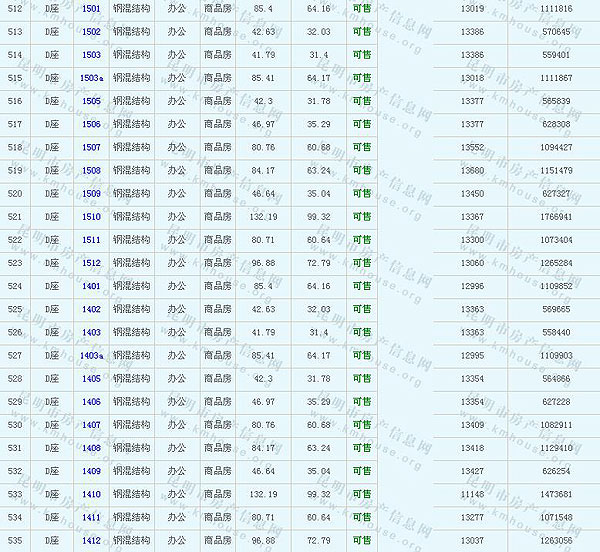Select unit price 11148 cell
This screenshot has width=600, height=552.
(x=472, y=494)
